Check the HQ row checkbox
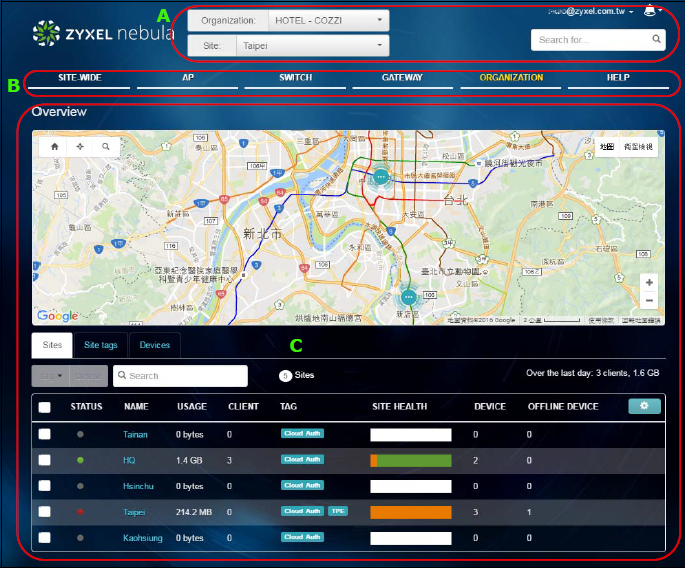 pyautogui.click(x=45, y=460)
